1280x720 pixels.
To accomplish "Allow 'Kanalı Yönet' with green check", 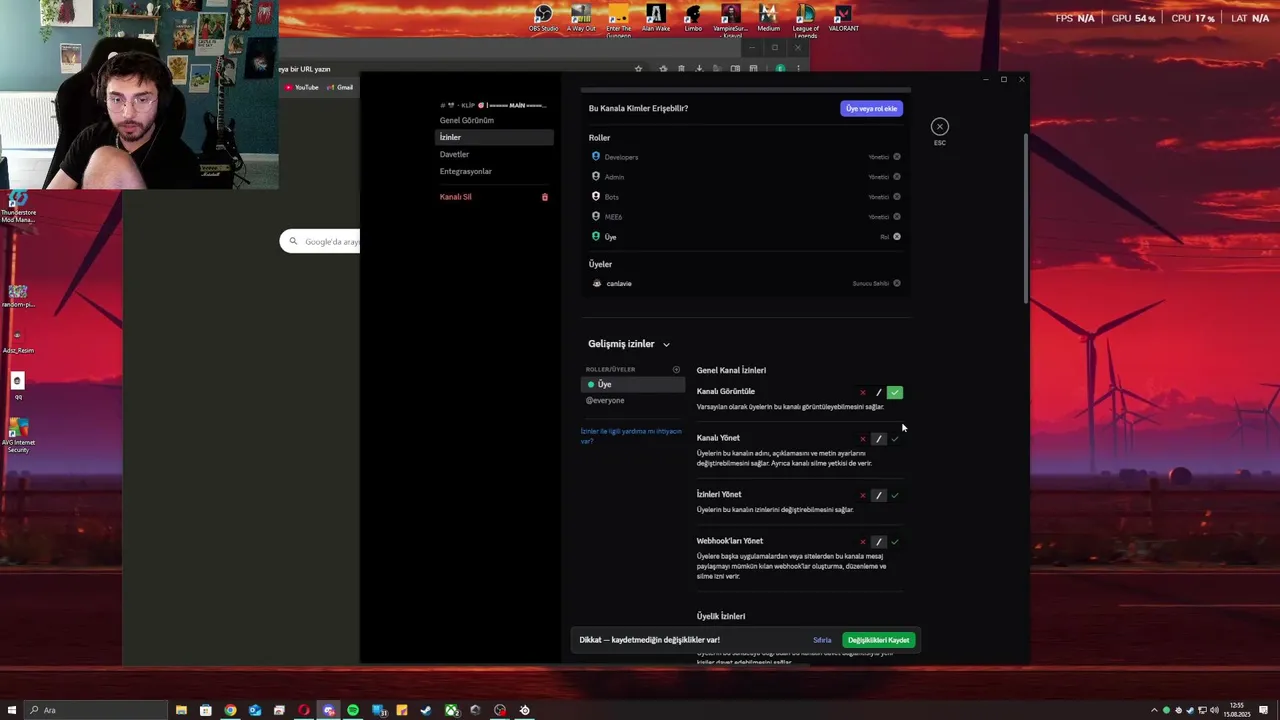I will (895, 438).
